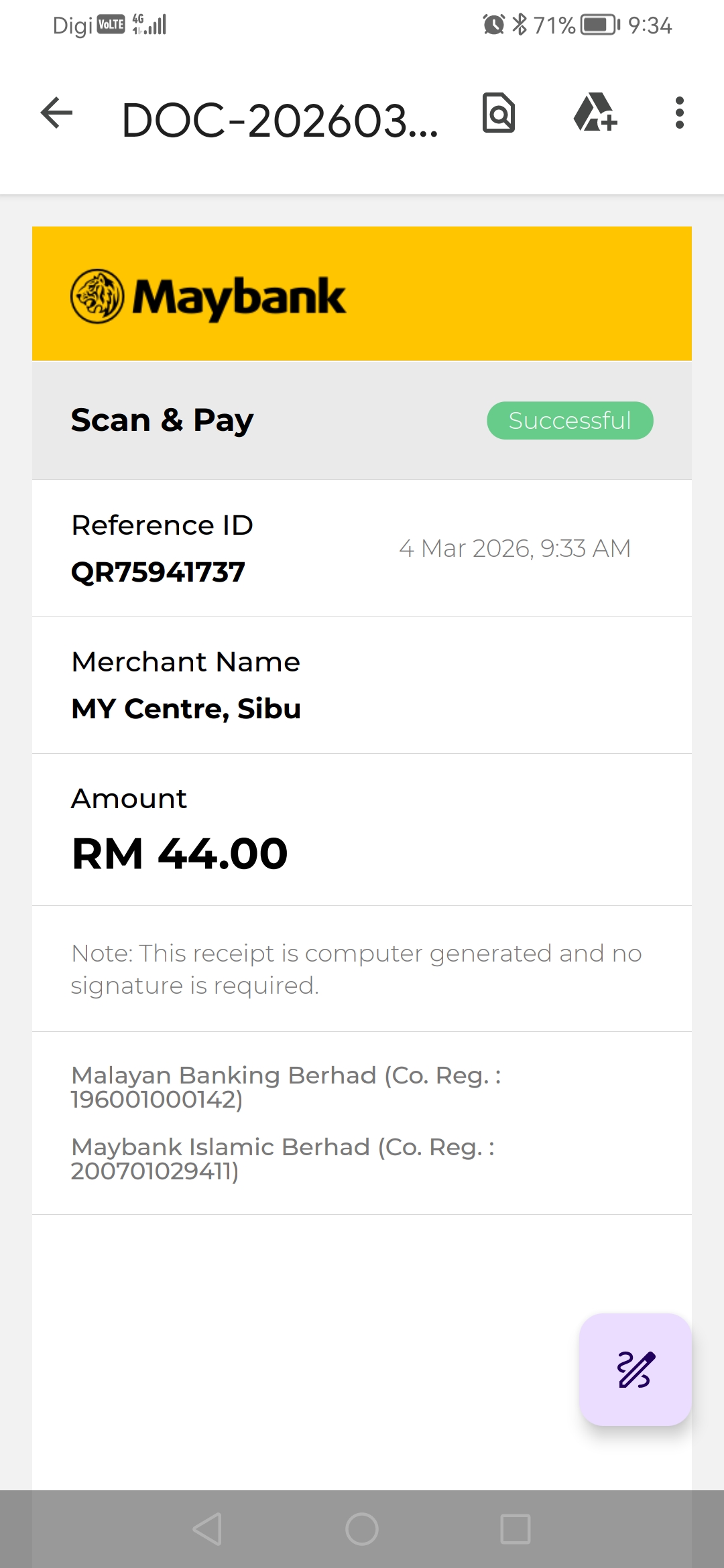Tap the Scan & Pay heading

click(x=162, y=420)
